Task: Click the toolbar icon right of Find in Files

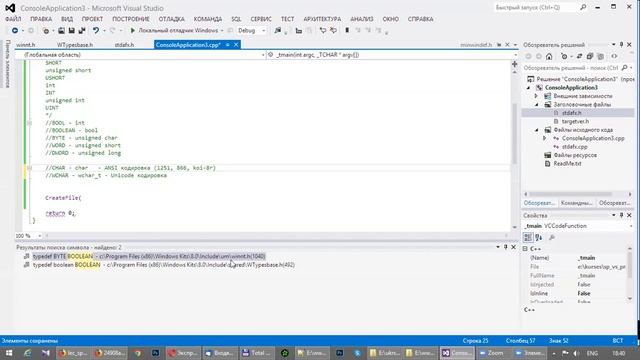Action: pos(299,31)
